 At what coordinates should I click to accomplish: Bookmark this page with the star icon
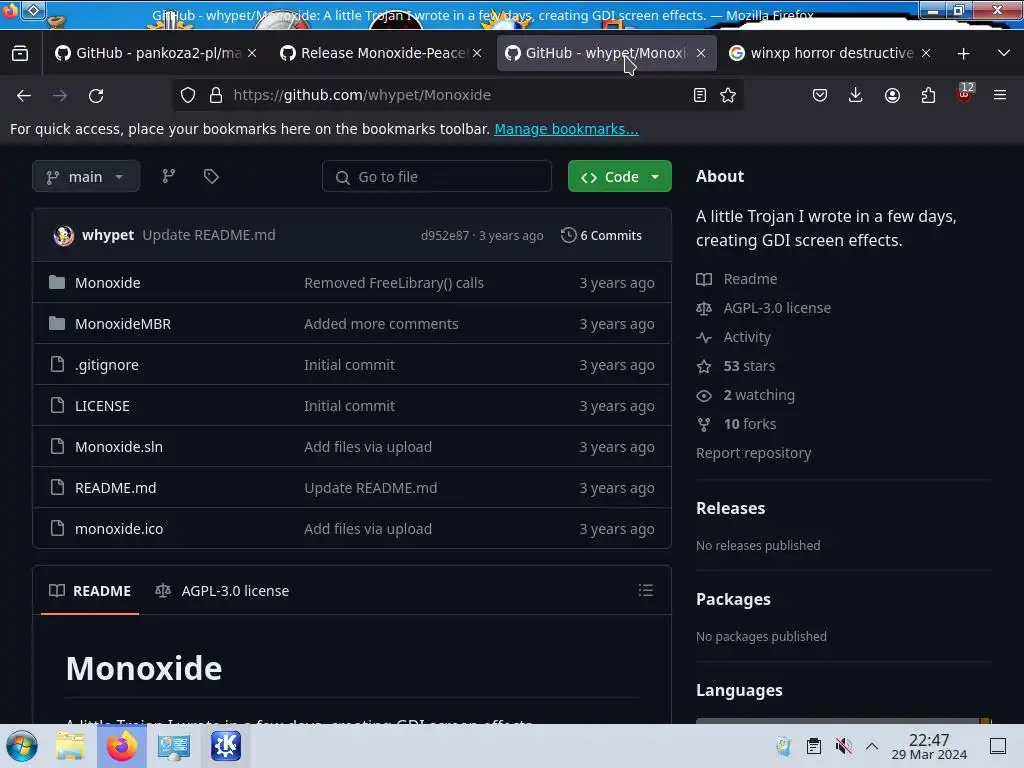pyautogui.click(x=728, y=95)
